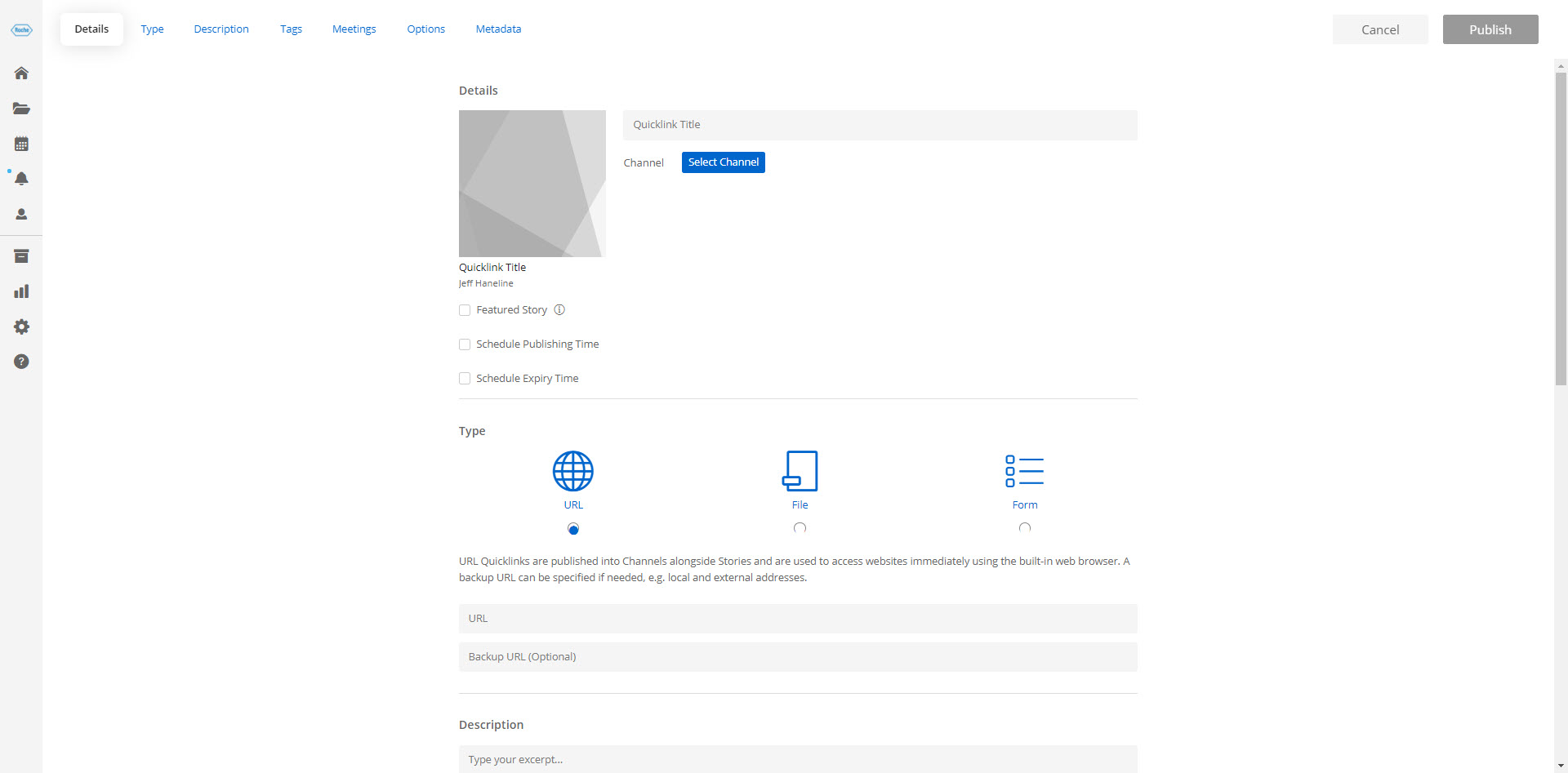Switch to the Type tab
Image resolution: width=1568 pixels, height=773 pixels.
click(152, 29)
